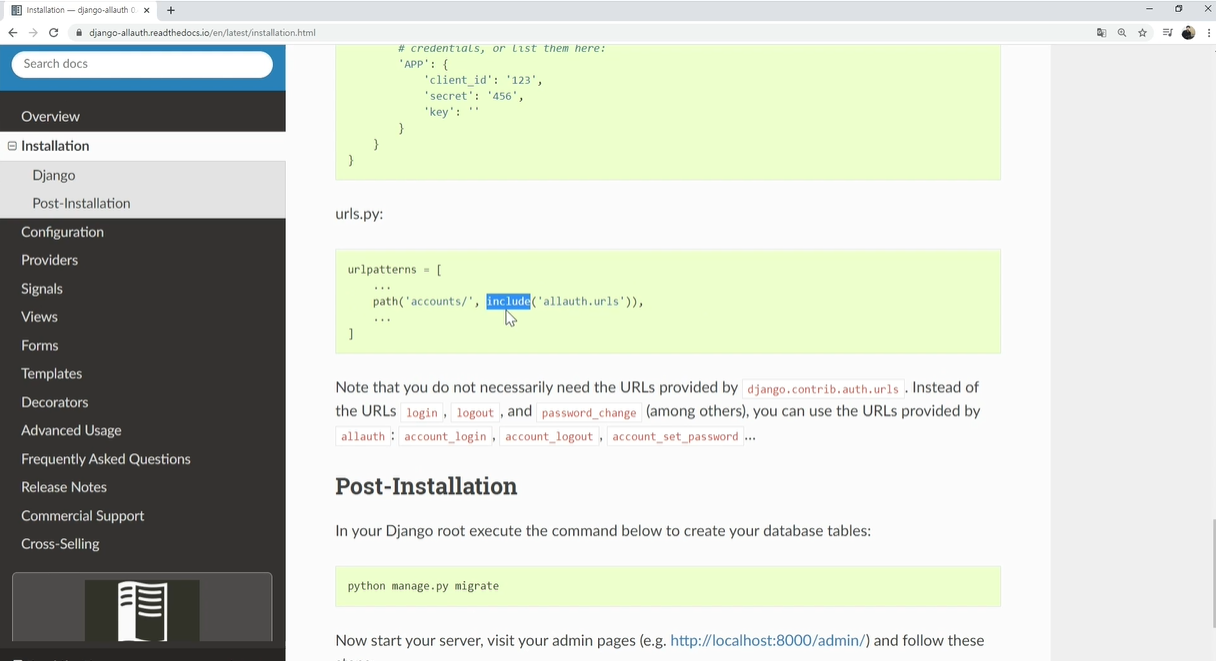Viewport: 1216px width, 661px height.
Task: Open the Providers docs page
Action: 49,260
